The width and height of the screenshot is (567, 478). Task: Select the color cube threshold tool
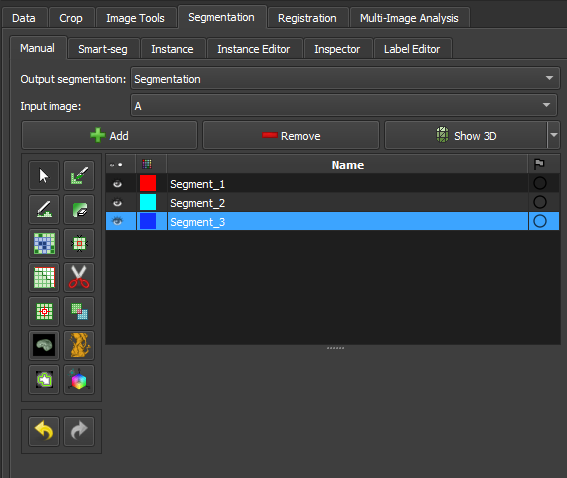[x=79, y=379]
